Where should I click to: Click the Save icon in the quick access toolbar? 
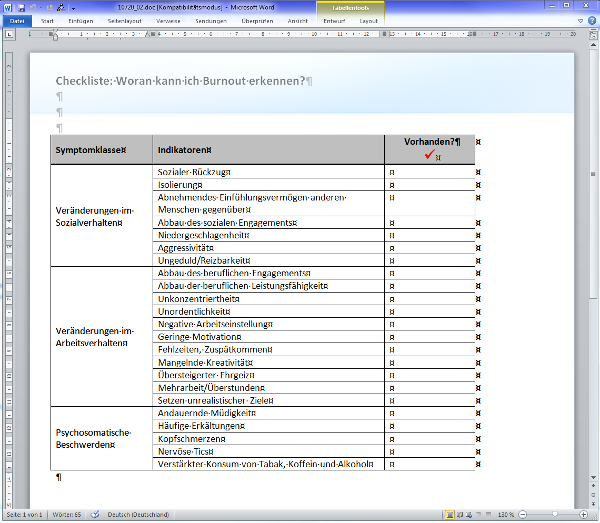(22, 6)
